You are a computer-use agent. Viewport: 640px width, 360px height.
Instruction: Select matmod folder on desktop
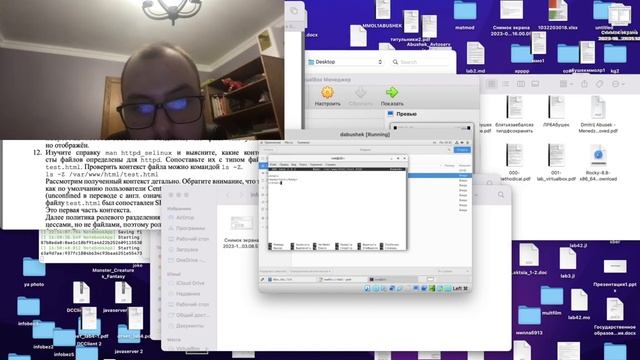click(465, 12)
